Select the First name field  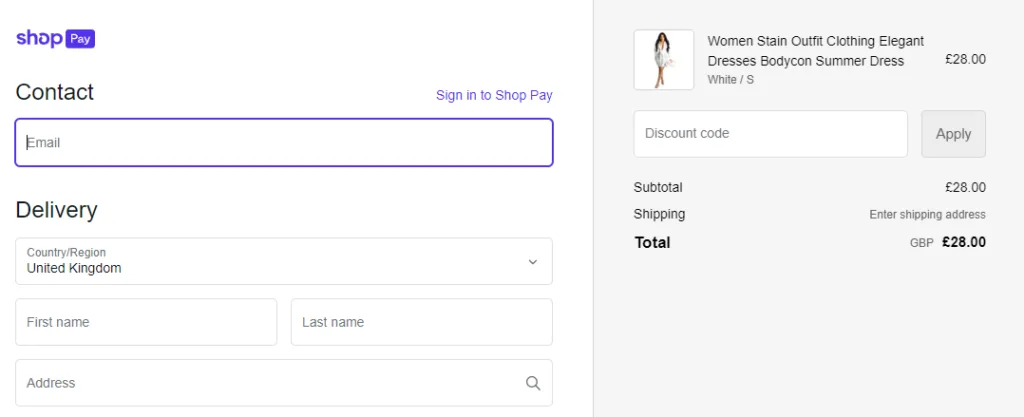coord(146,322)
